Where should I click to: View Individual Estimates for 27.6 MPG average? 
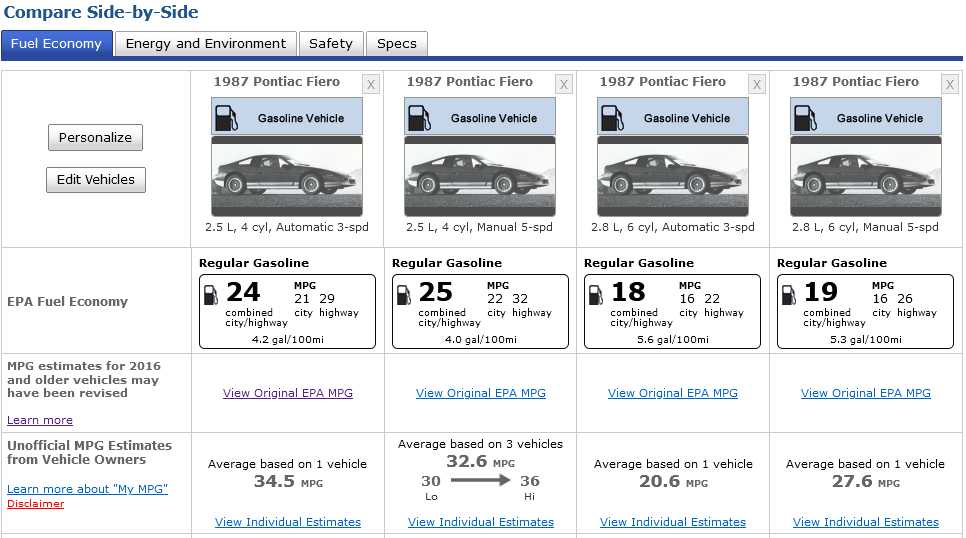(x=866, y=522)
